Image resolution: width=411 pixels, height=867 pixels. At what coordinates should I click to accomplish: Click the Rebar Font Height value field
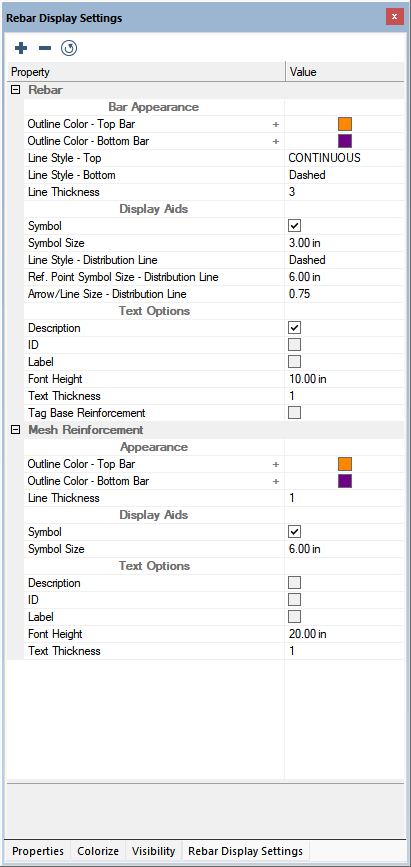point(345,379)
